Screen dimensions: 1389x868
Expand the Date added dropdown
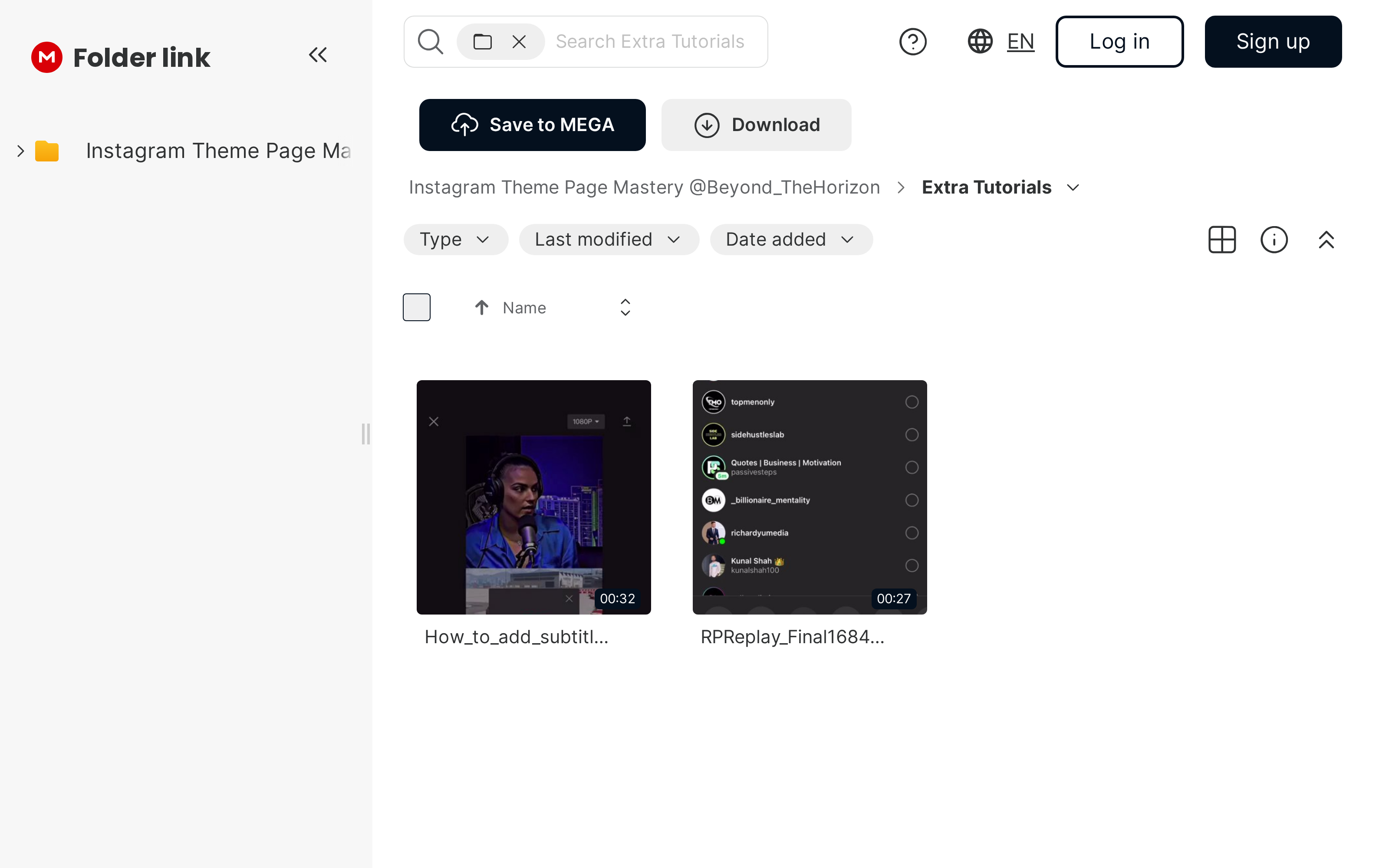tap(790, 240)
